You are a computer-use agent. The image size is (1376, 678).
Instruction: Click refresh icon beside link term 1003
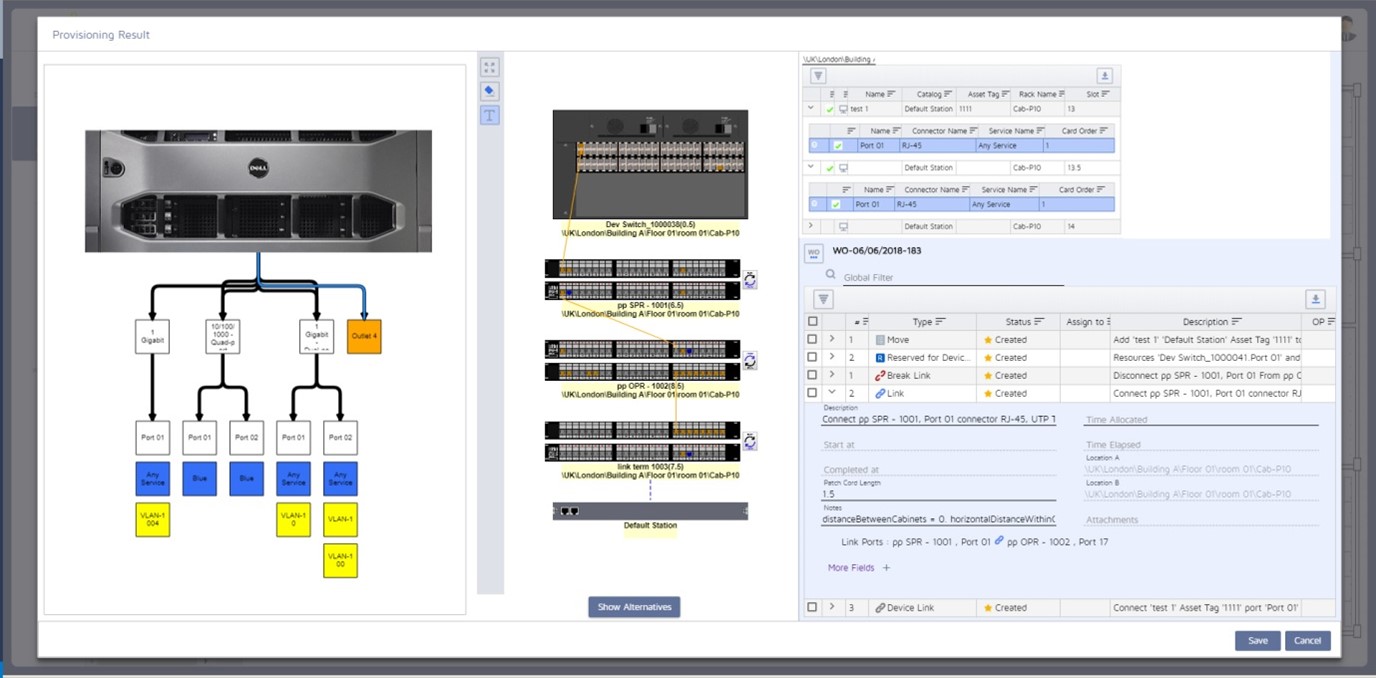750,441
